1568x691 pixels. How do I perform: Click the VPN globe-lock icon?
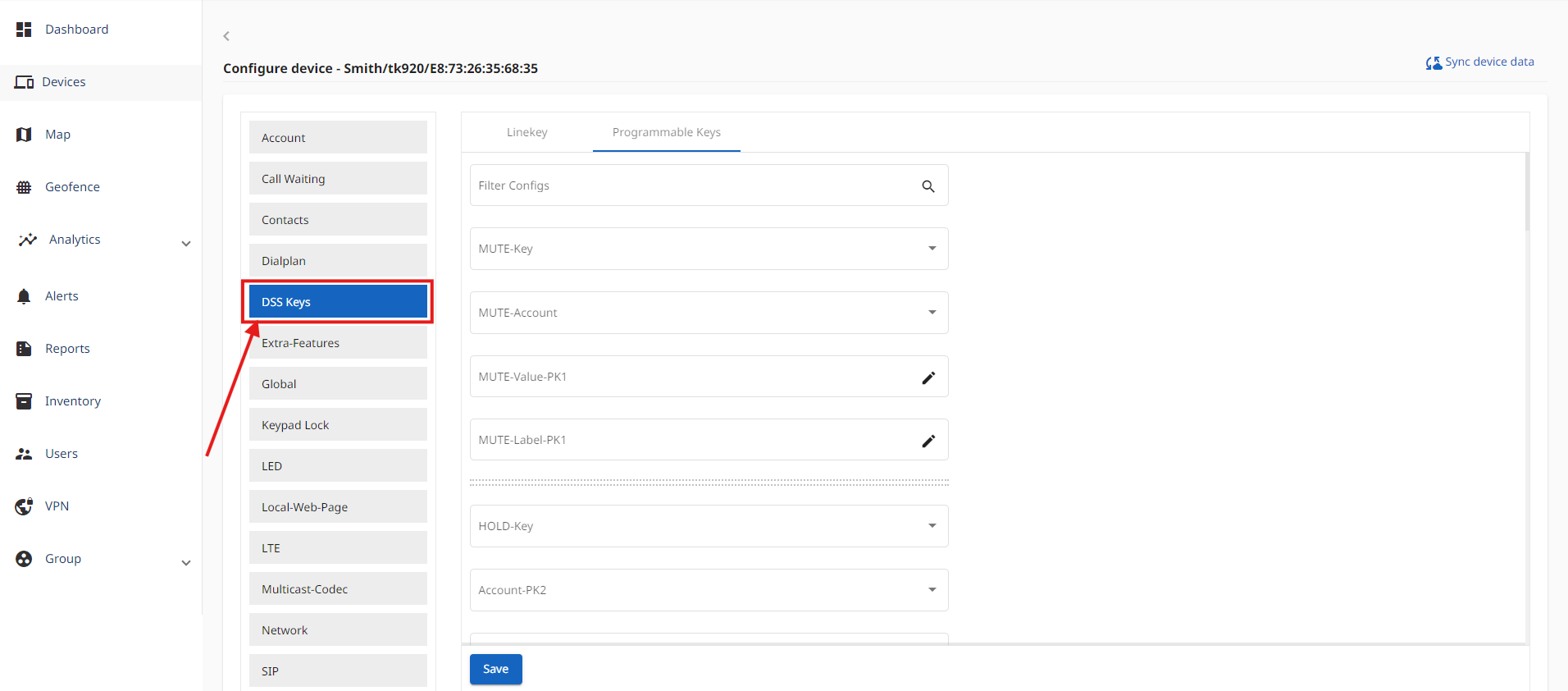pos(24,506)
